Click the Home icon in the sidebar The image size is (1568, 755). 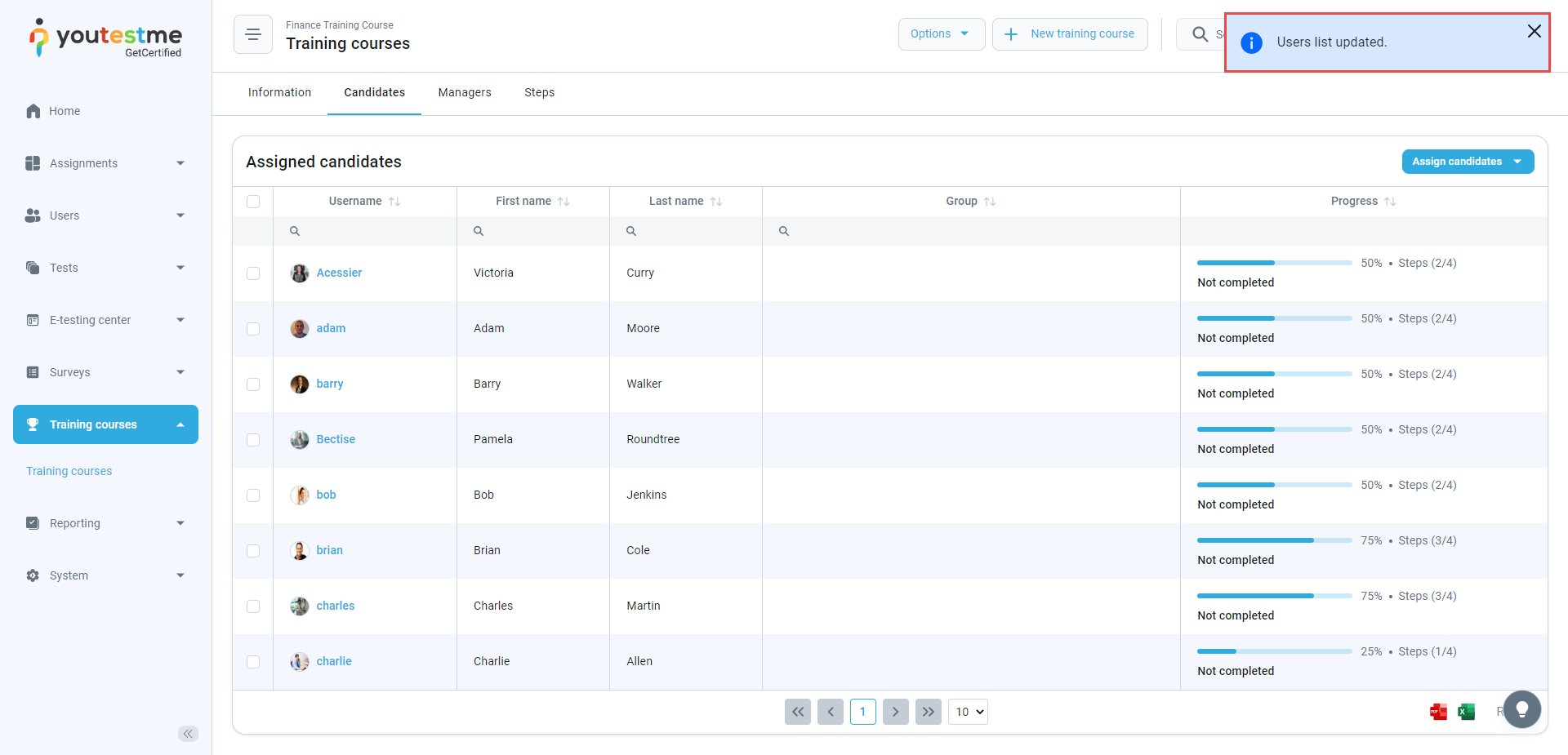pos(33,111)
